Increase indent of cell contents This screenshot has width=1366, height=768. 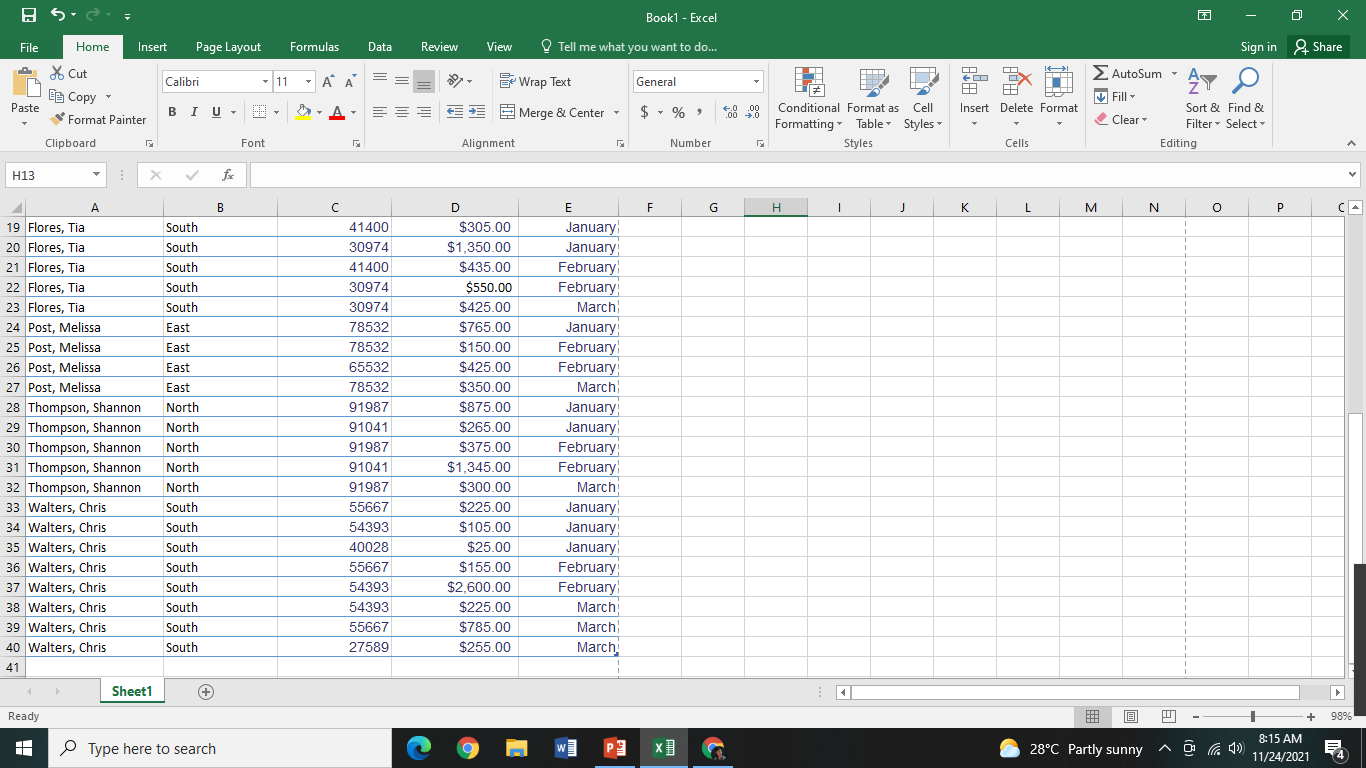(x=476, y=113)
